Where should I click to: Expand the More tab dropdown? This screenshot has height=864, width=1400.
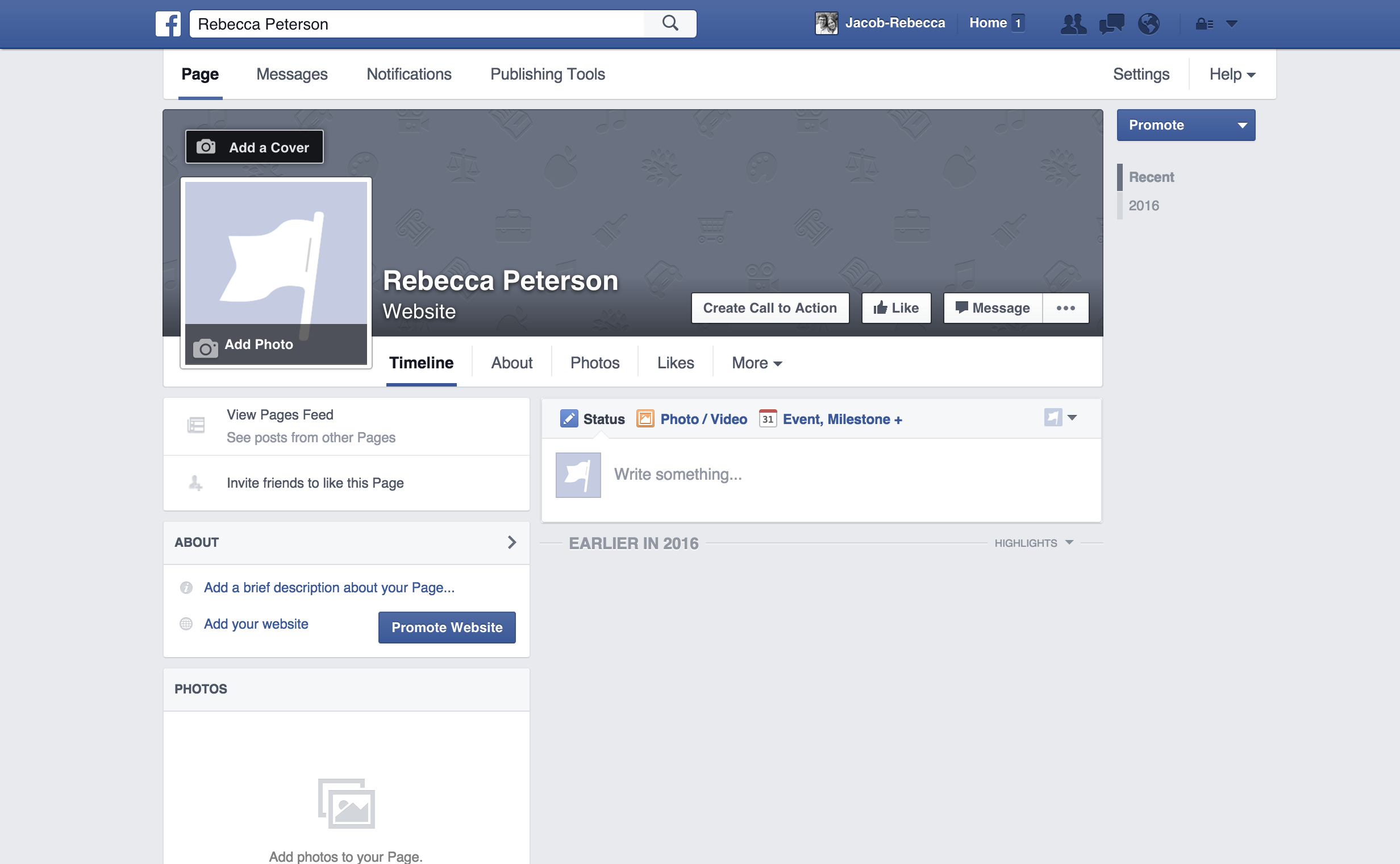[x=757, y=363]
